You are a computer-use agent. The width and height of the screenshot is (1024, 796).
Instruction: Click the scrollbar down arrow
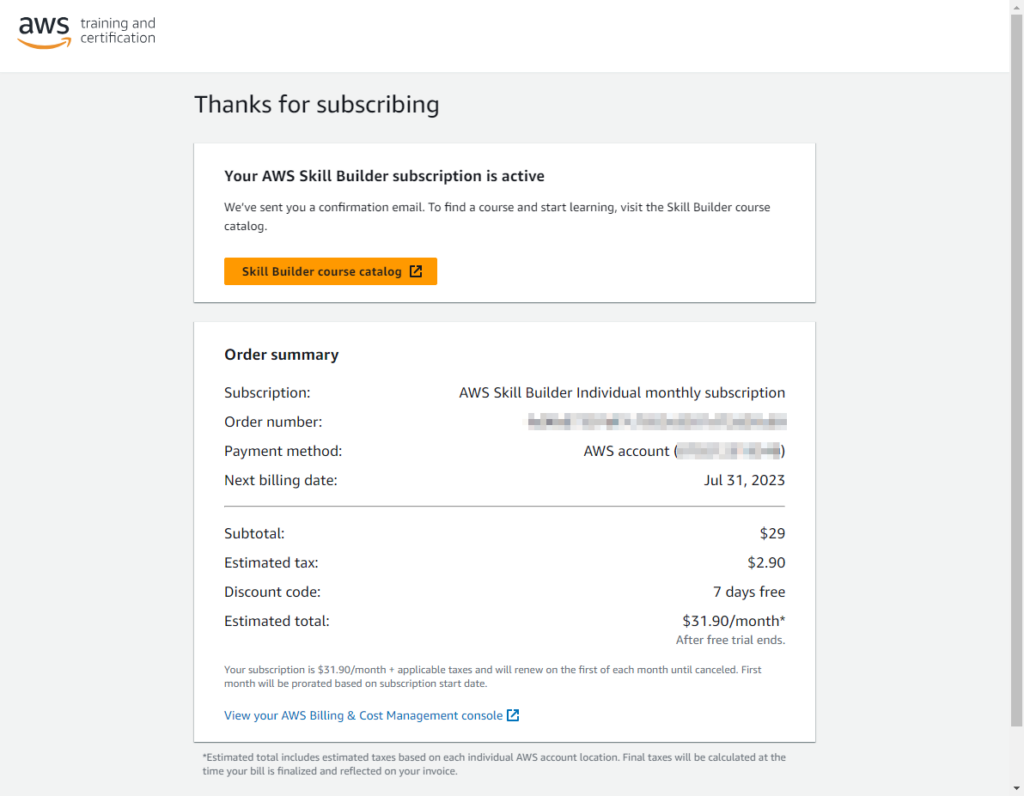pos(1017,789)
